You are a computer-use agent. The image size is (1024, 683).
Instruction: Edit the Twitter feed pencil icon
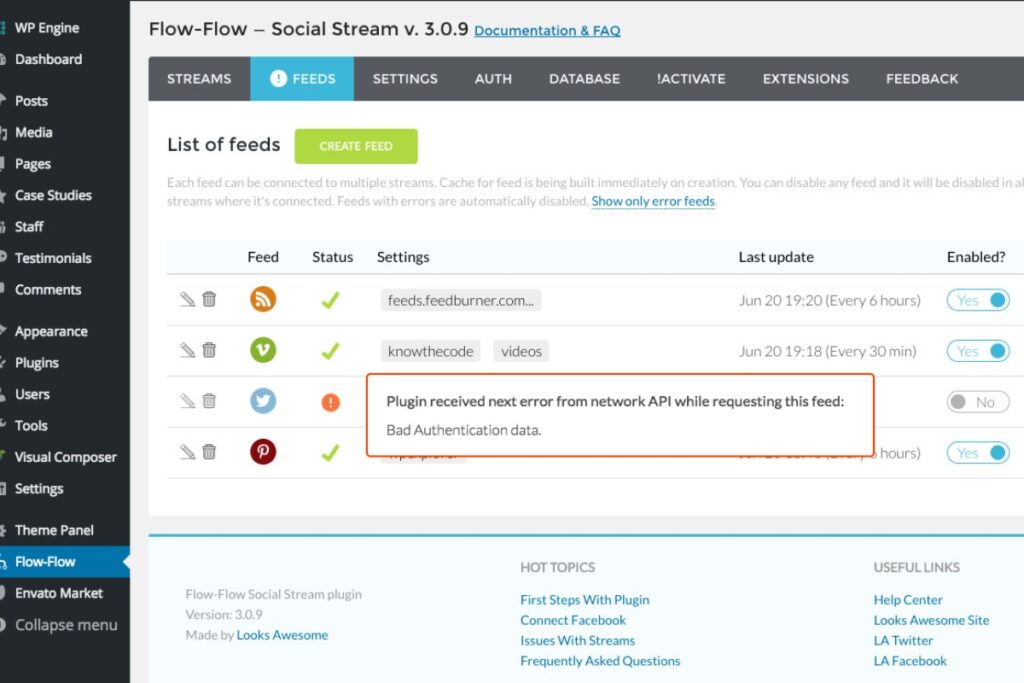[187, 401]
